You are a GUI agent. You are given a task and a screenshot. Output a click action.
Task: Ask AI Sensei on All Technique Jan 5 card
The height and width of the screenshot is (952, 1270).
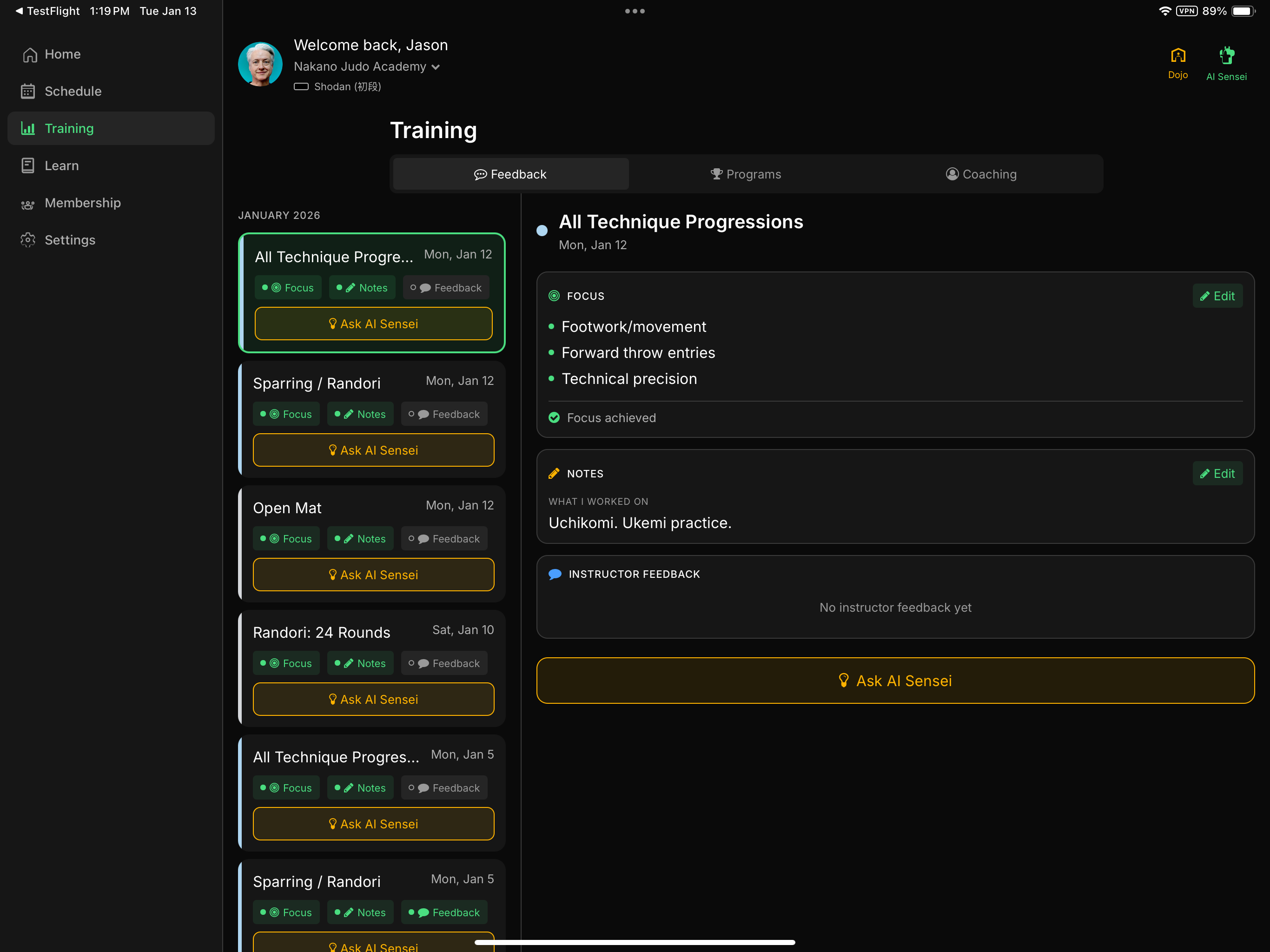(x=374, y=824)
